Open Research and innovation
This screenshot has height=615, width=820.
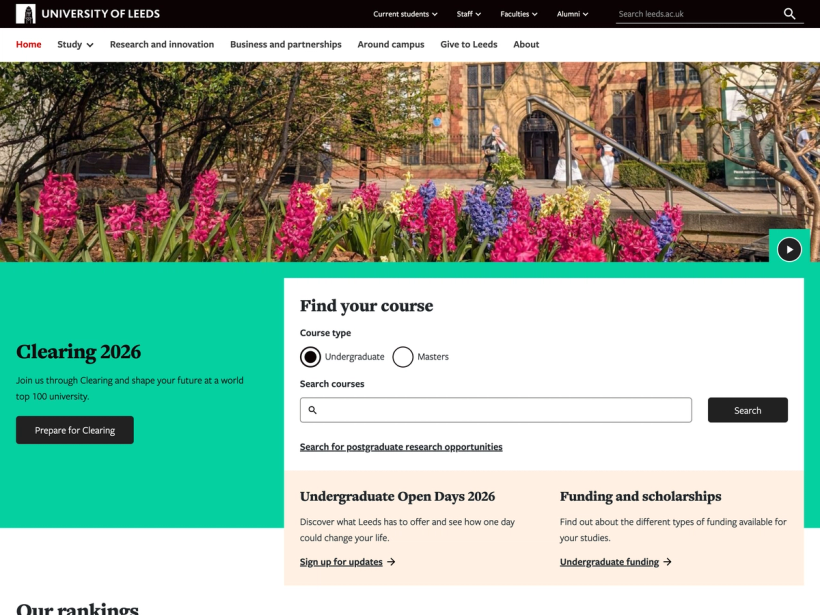pyautogui.click(x=162, y=44)
